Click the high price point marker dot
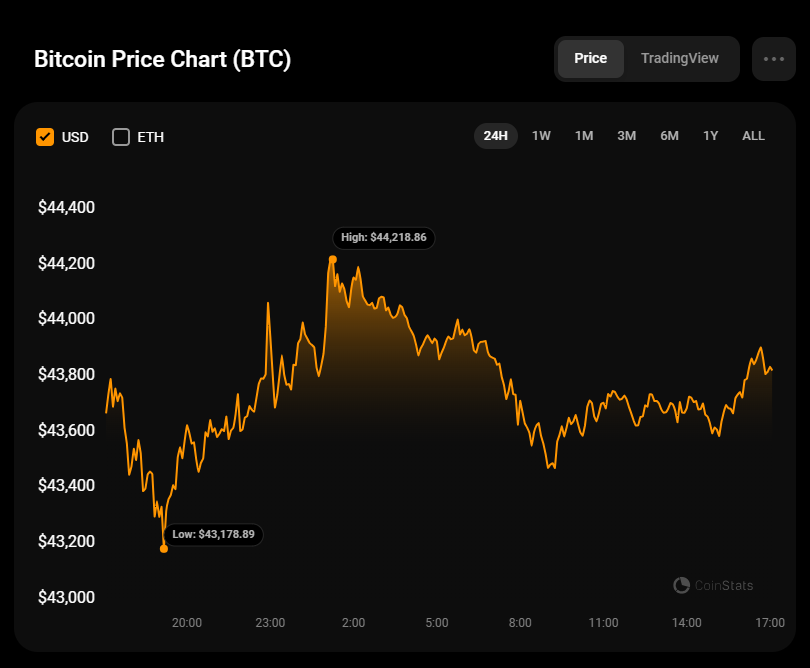Image resolution: width=810 pixels, height=668 pixels. [333, 259]
